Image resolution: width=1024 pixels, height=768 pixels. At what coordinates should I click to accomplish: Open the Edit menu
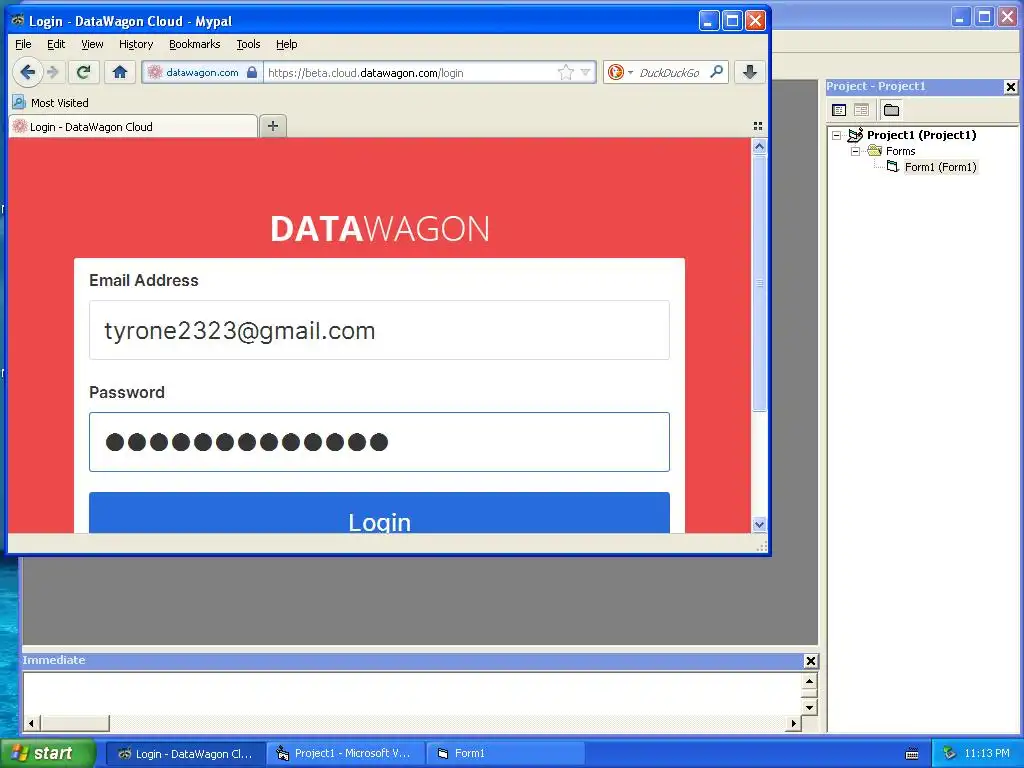pyautogui.click(x=56, y=44)
